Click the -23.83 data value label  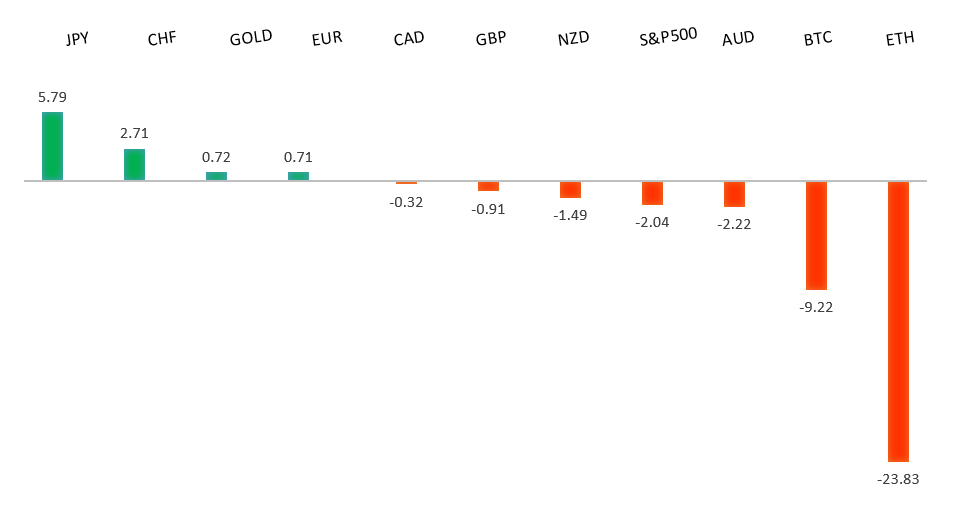898,479
